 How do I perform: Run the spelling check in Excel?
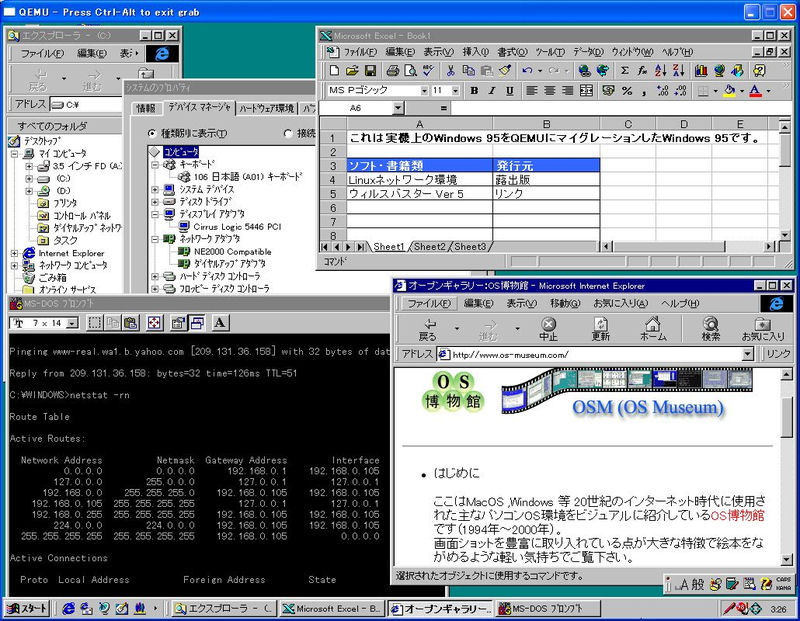coord(428,71)
